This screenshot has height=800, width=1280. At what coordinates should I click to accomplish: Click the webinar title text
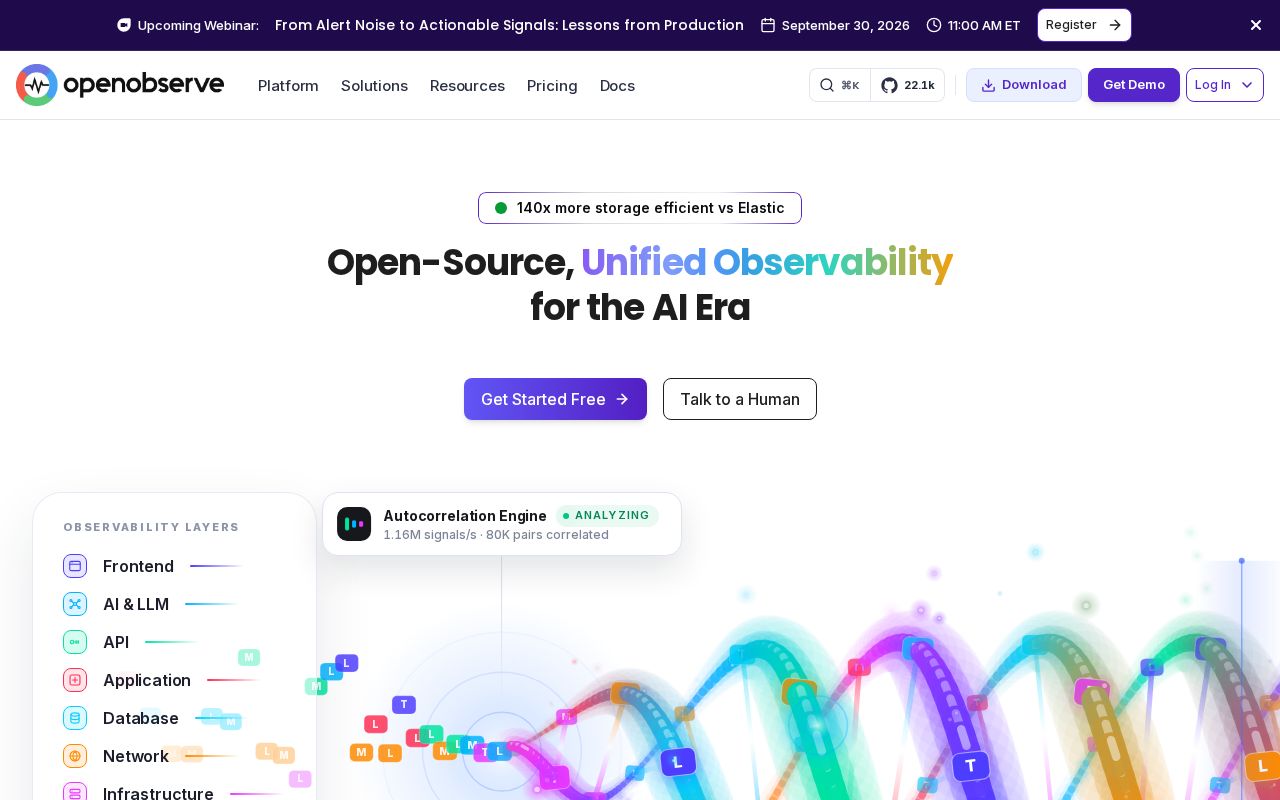tap(509, 25)
